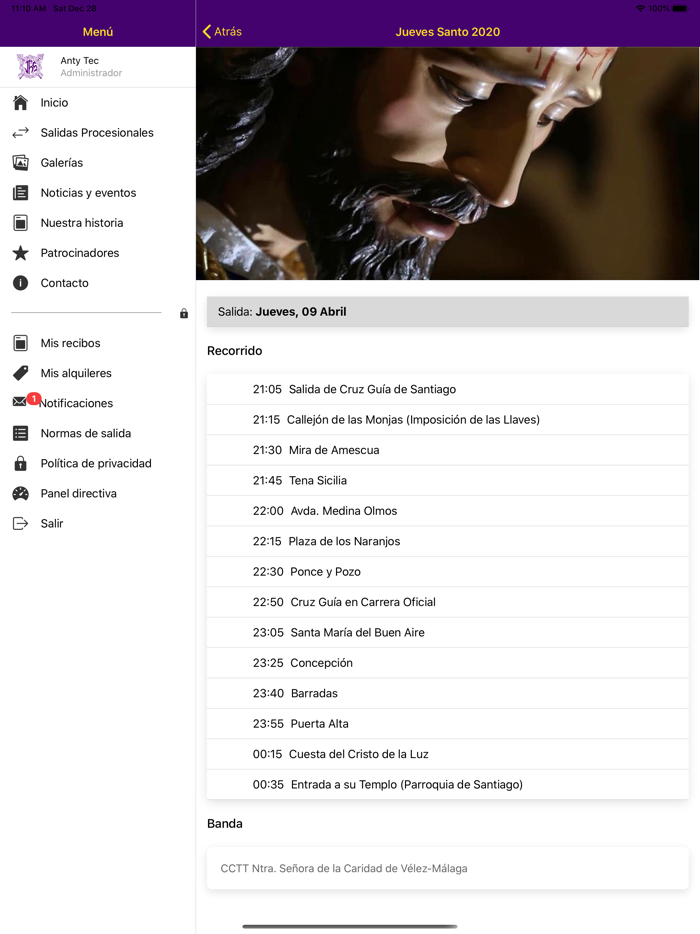Open the Galerías picture icon
700x934 pixels.
(20, 163)
